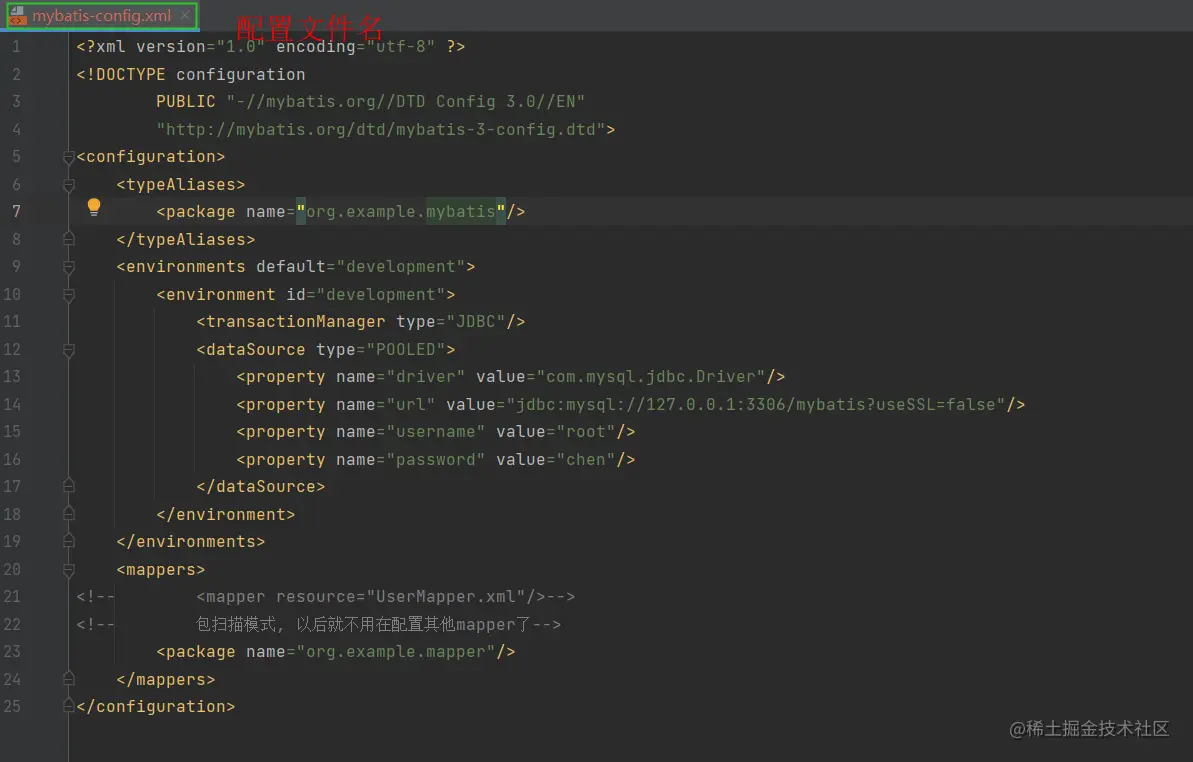1193x762 pixels.
Task: Place cursor in "org.example.mybatis" package name
Action: click(401, 211)
